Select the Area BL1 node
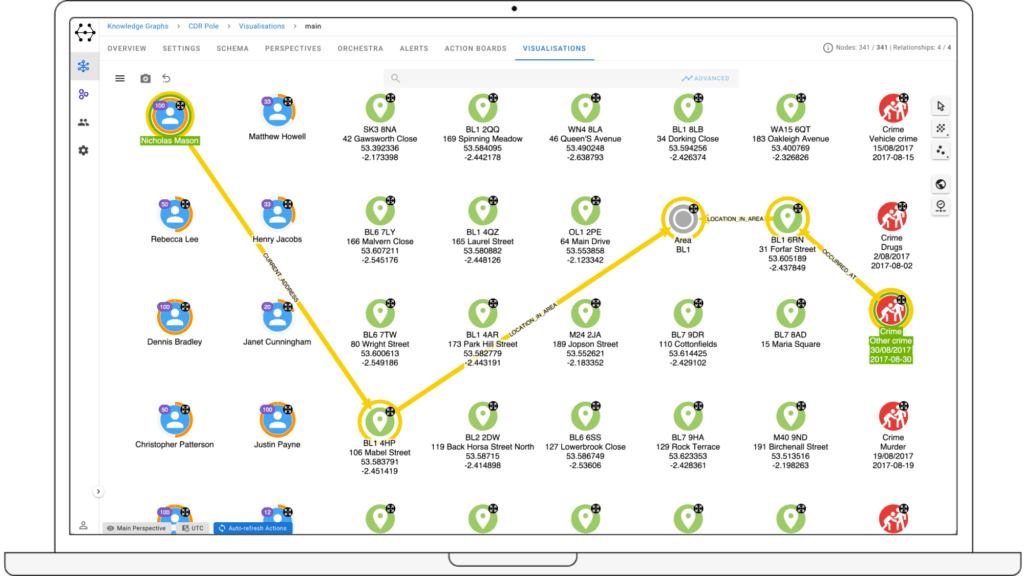Image resolution: width=1024 pixels, height=576 pixels. pyautogui.click(x=682, y=218)
